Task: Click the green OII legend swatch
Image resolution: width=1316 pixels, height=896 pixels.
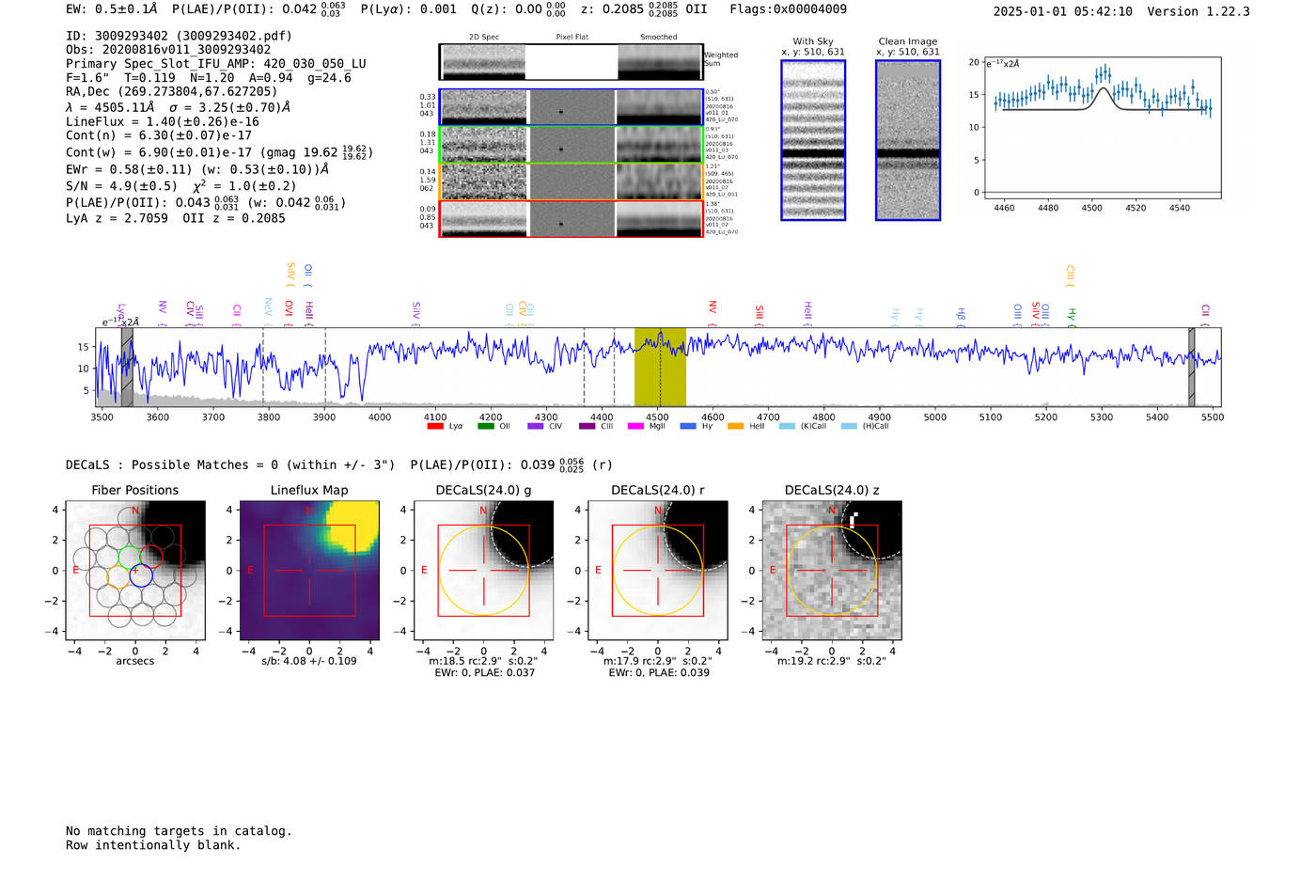Action: [486, 426]
